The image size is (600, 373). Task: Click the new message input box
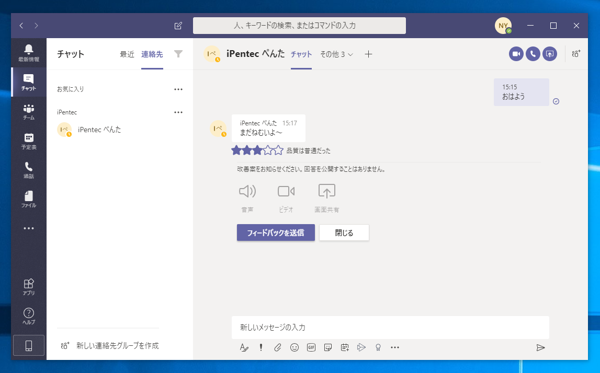[390, 327]
